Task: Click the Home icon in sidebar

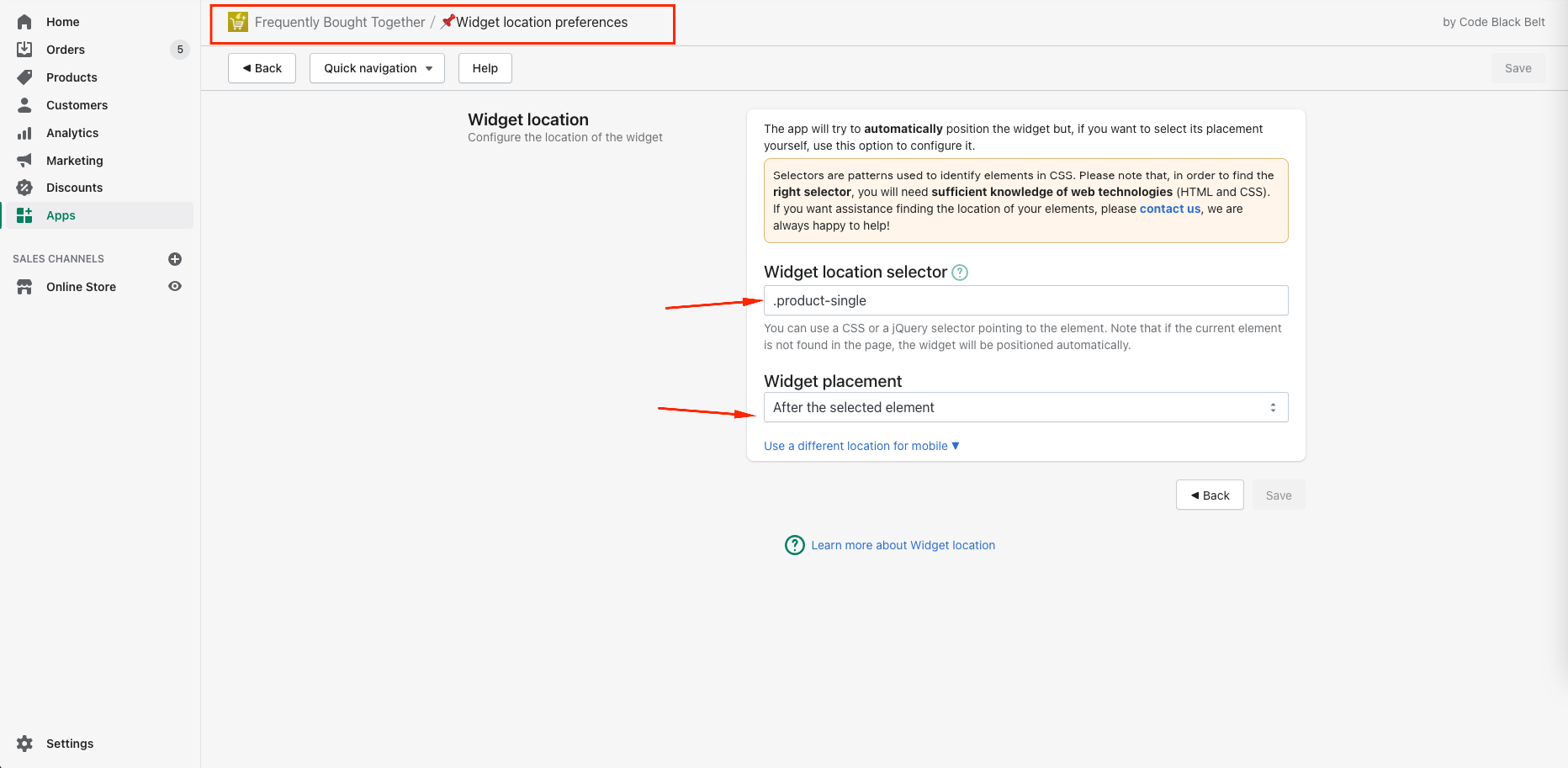Action: (24, 22)
